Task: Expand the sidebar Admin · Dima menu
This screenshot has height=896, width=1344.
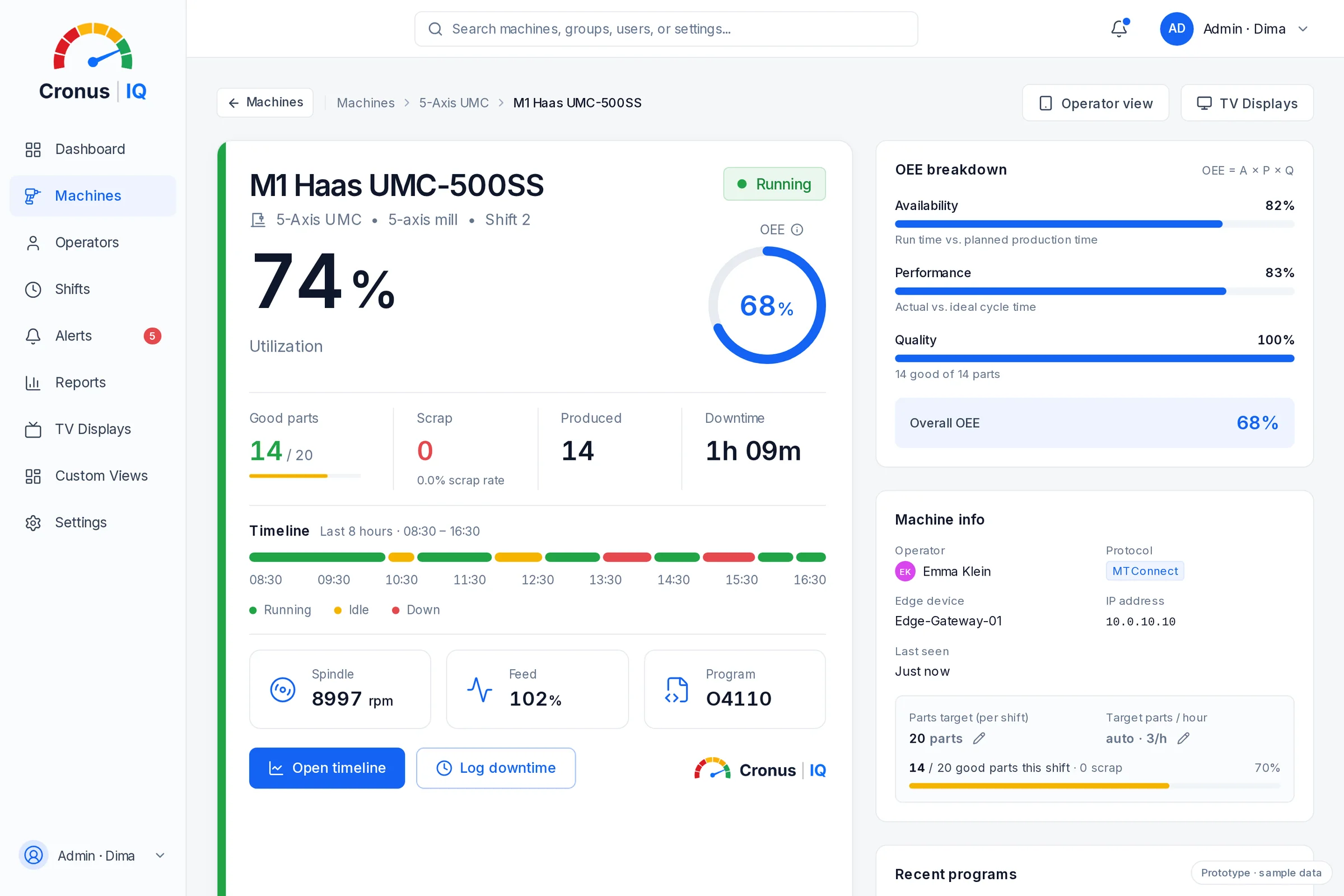Action: (160, 856)
